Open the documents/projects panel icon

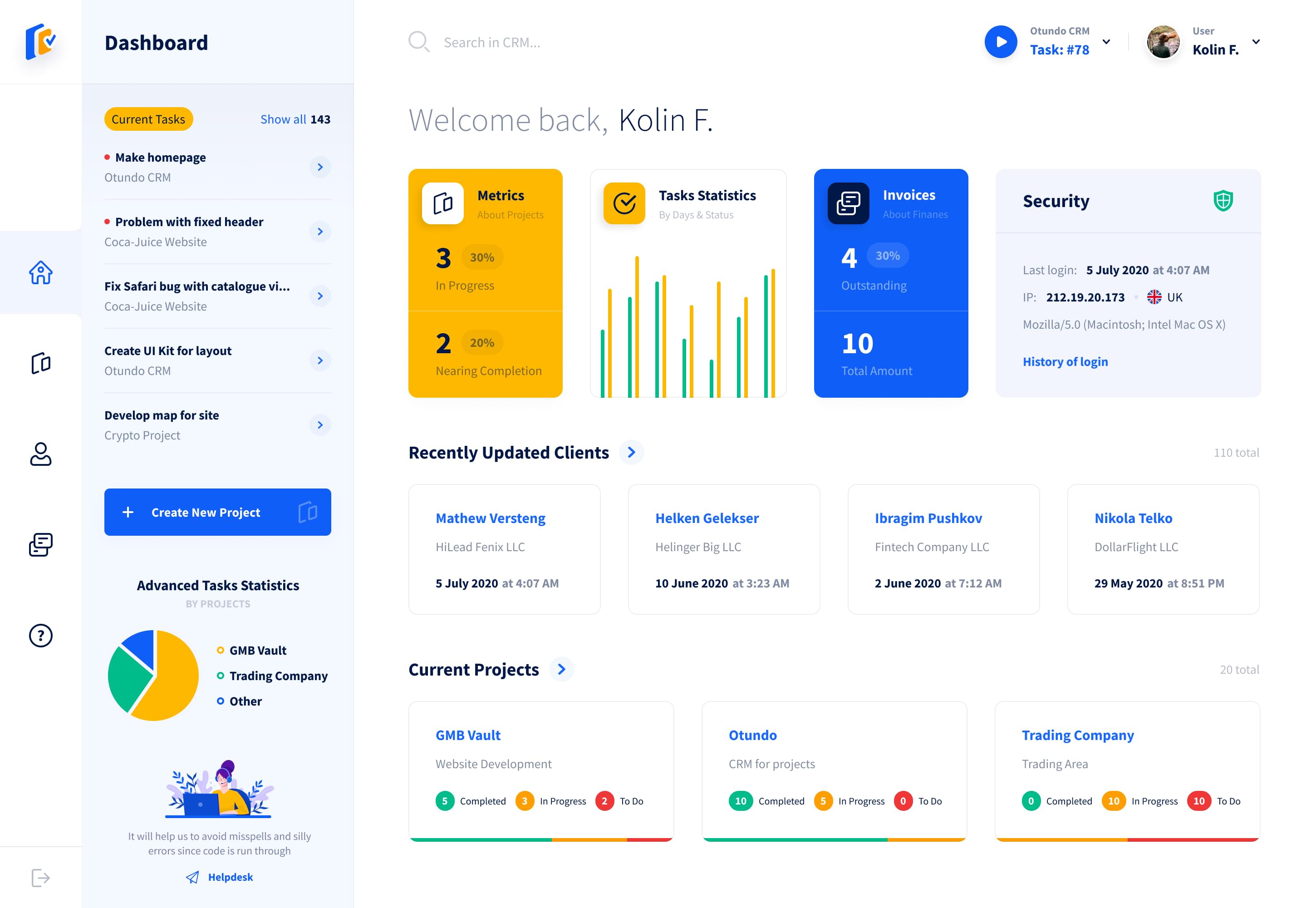(x=40, y=362)
